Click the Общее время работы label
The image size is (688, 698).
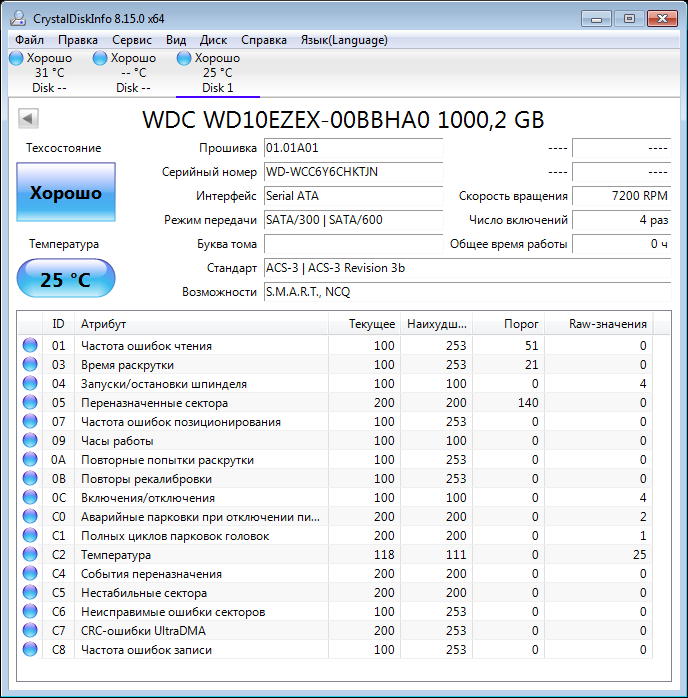pyautogui.click(x=509, y=244)
